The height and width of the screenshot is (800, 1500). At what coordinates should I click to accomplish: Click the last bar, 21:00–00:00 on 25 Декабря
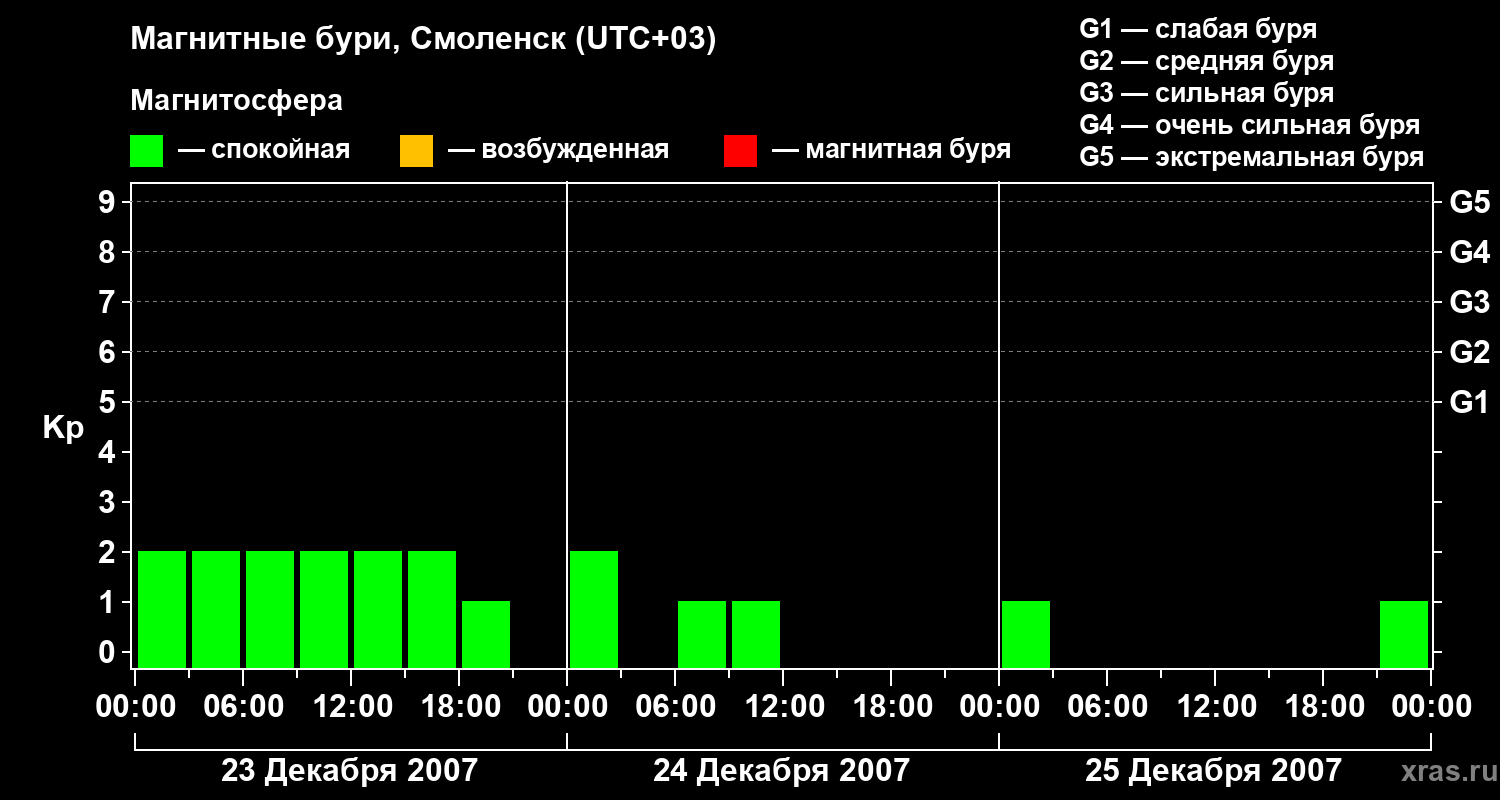click(x=1404, y=634)
